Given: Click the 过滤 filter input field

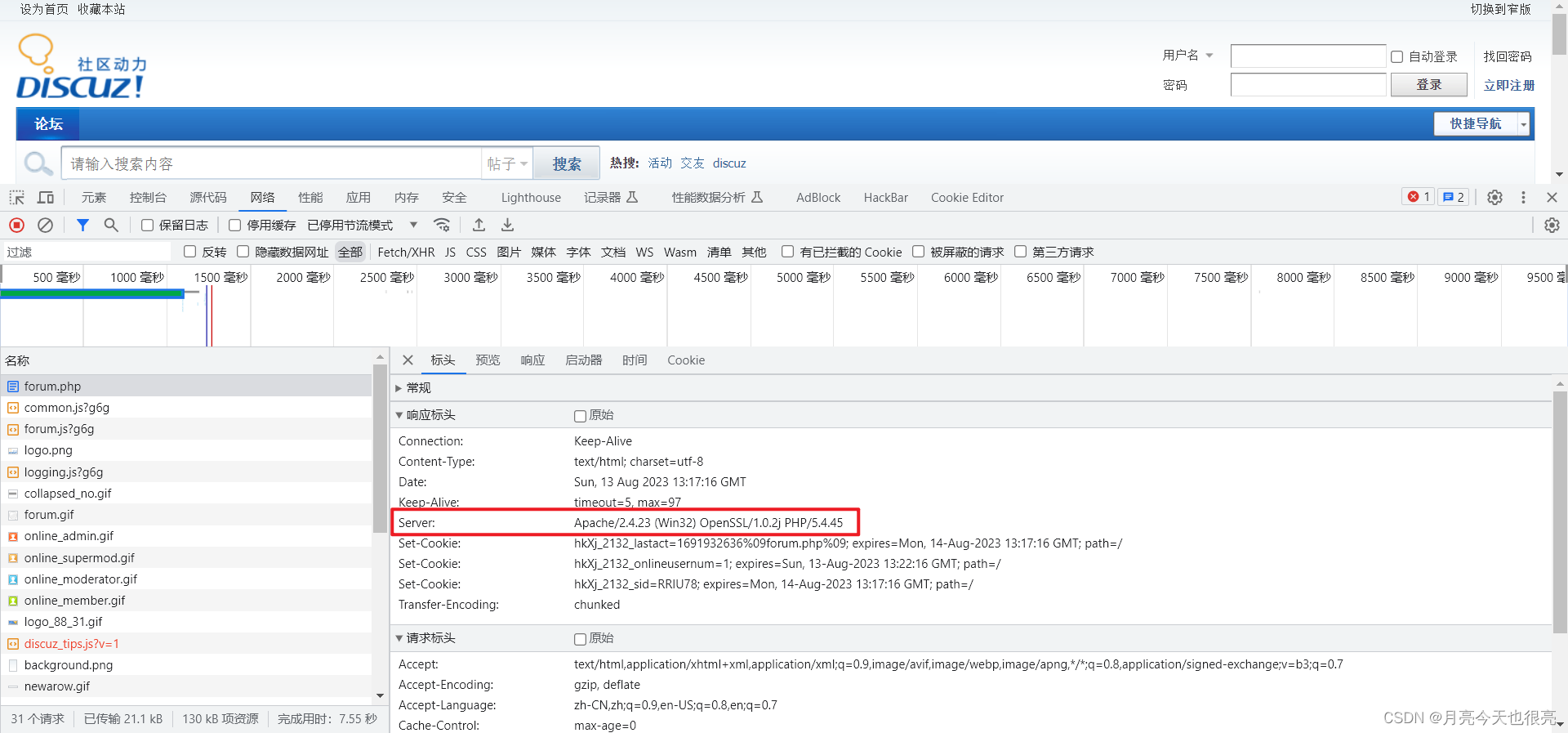Looking at the screenshot, I should point(86,252).
